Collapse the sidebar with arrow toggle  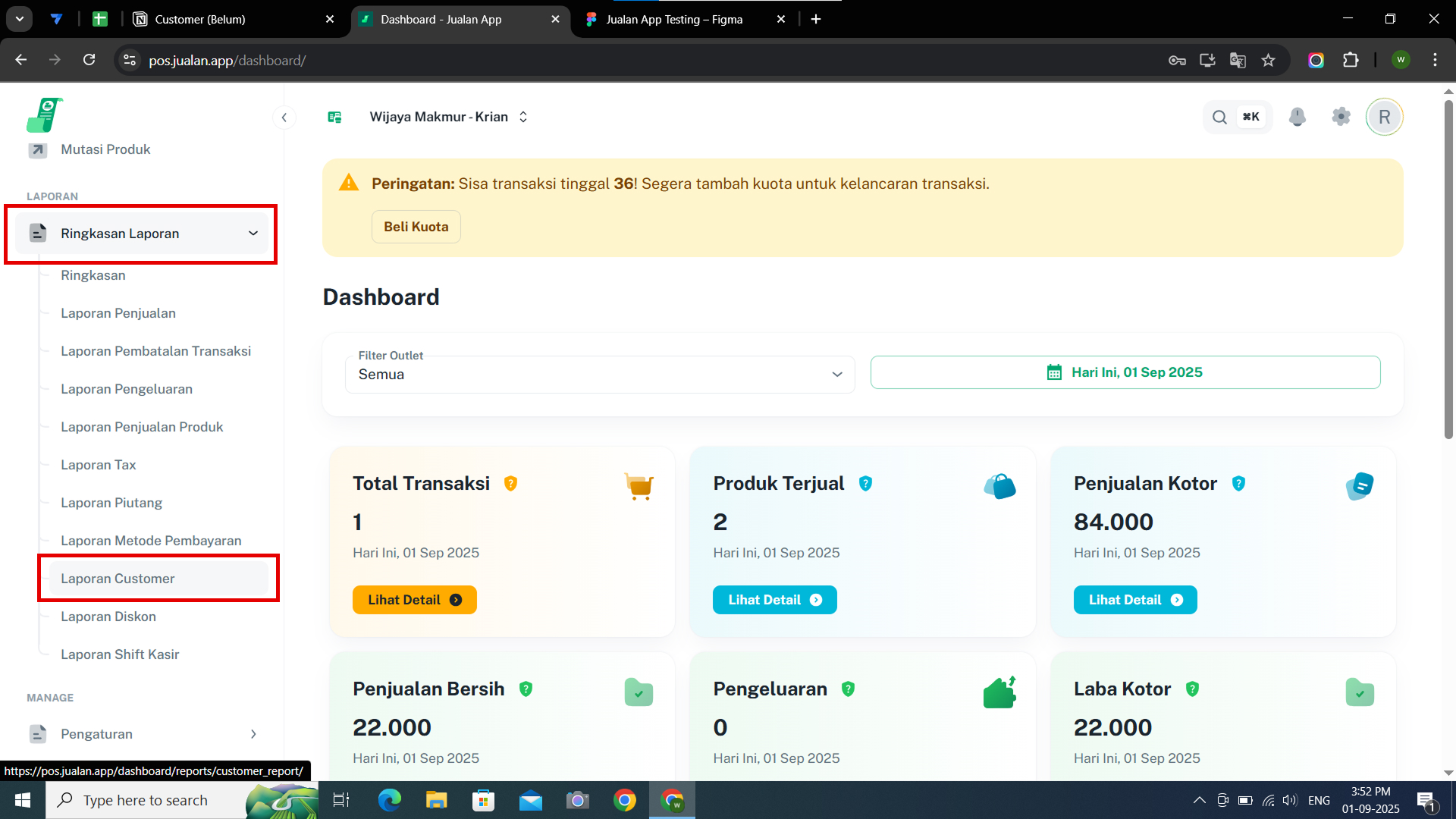click(284, 117)
